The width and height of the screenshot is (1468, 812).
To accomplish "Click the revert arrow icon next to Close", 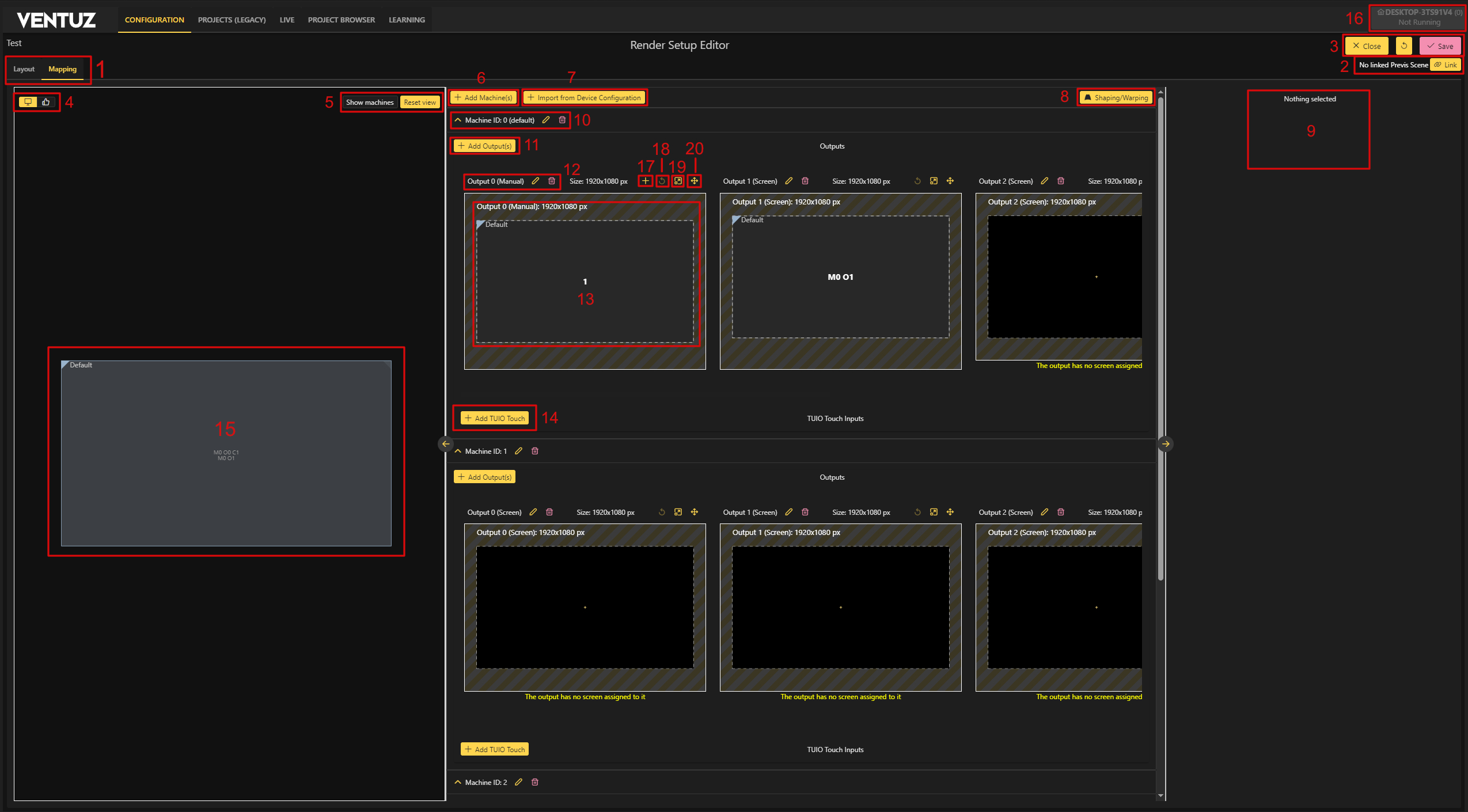I will click(x=1404, y=45).
